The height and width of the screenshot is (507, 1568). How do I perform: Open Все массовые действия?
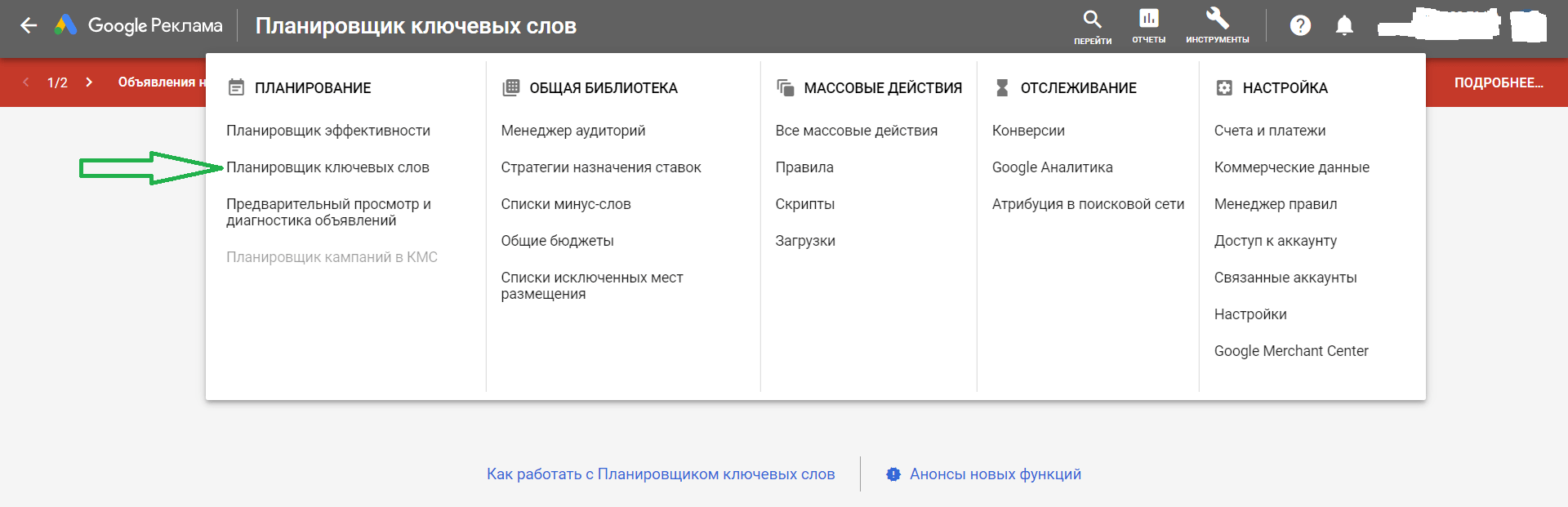[x=857, y=131]
